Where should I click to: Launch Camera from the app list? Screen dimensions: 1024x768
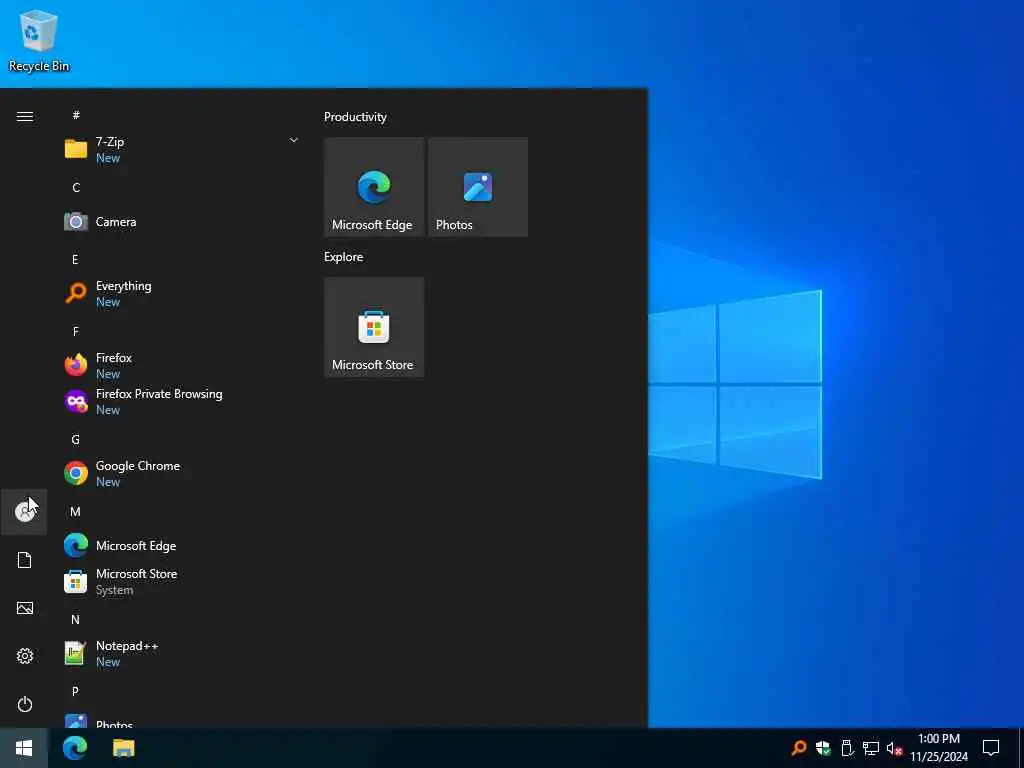point(181,222)
